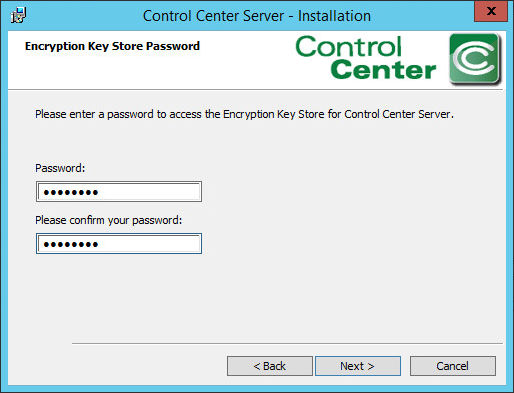Click the masked dots in Password field
Screen dimensions: 514x393
[x=71, y=192]
